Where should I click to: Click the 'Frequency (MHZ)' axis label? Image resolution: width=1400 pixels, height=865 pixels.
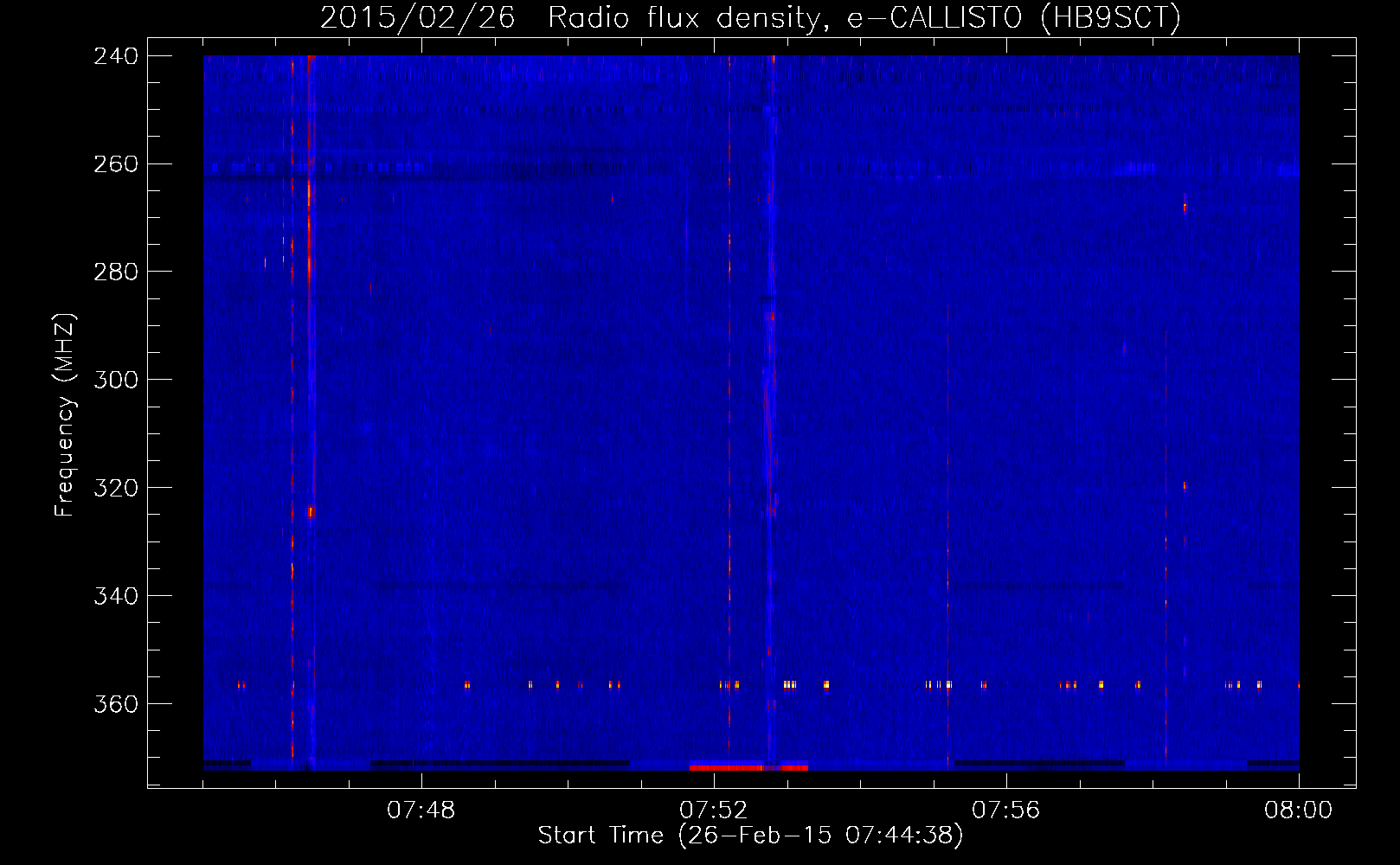pyautogui.click(x=66, y=415)
